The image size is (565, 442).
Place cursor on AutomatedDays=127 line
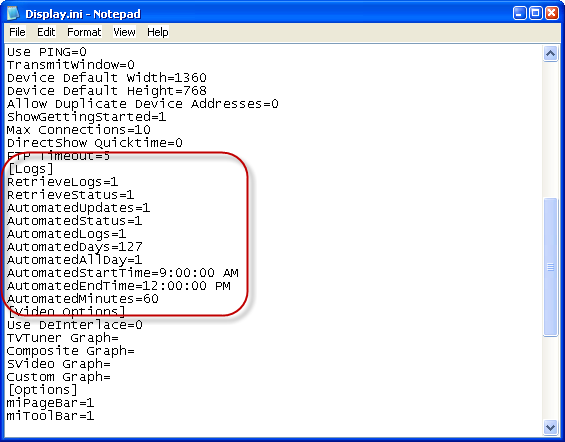click(75, 247)
